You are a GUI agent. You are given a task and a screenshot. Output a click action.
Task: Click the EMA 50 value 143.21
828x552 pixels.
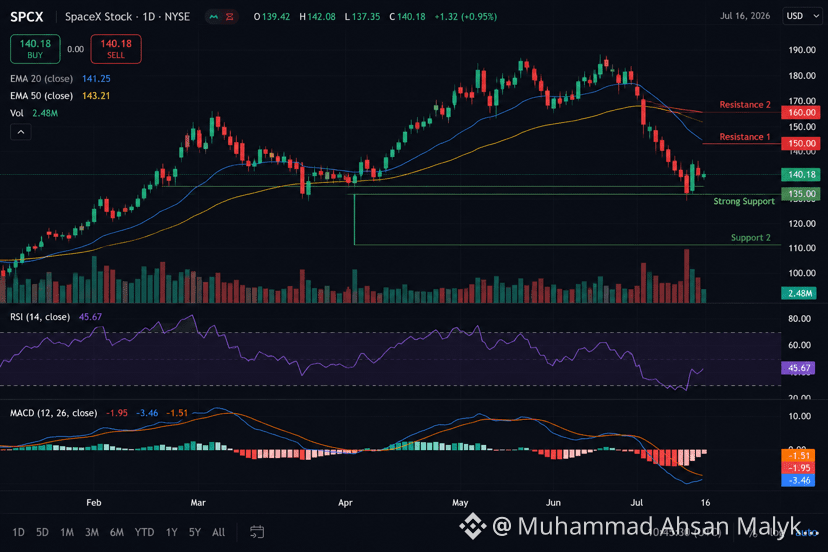(96, 96)
